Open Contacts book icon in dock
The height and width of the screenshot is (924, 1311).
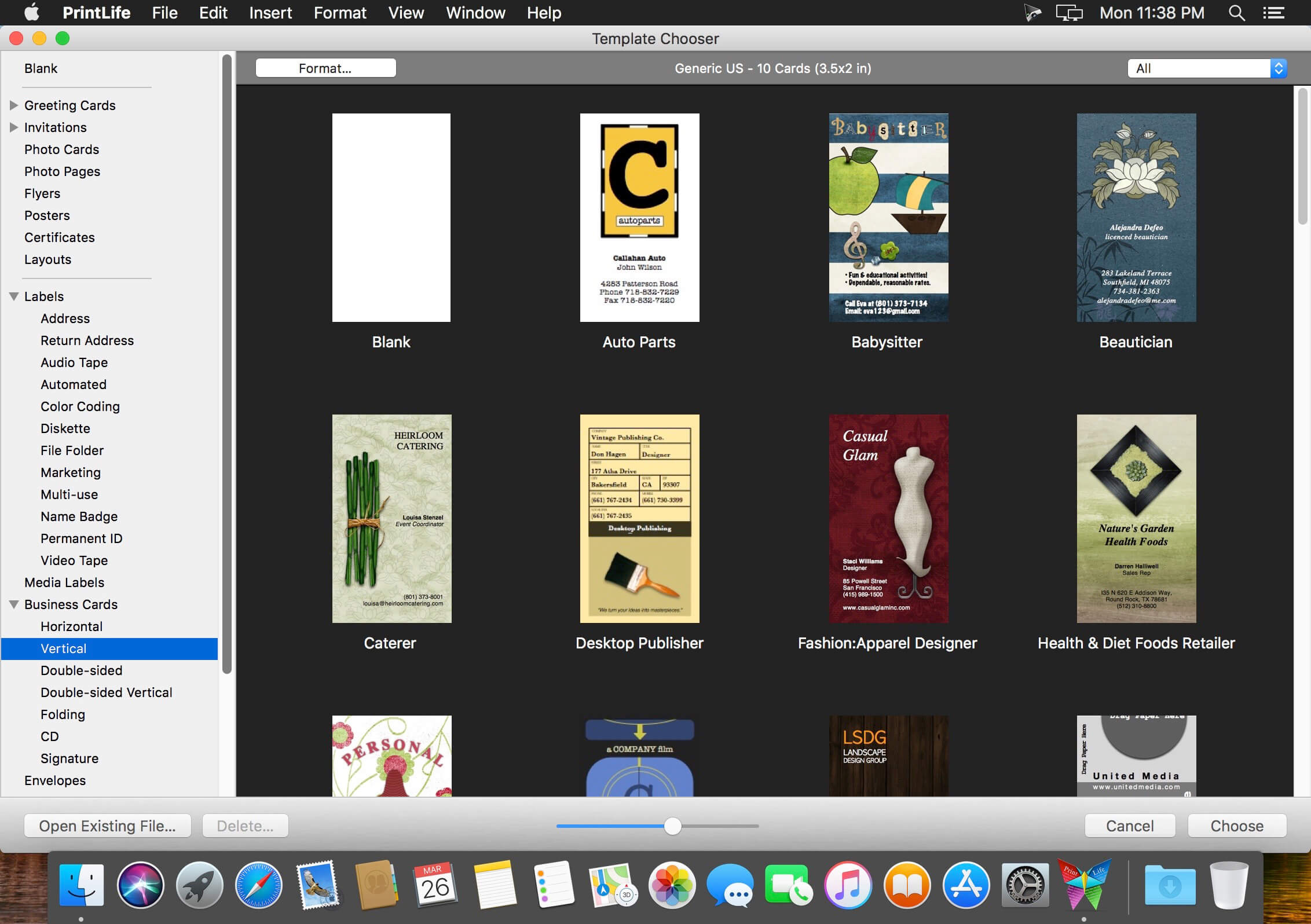click(377, 884)
